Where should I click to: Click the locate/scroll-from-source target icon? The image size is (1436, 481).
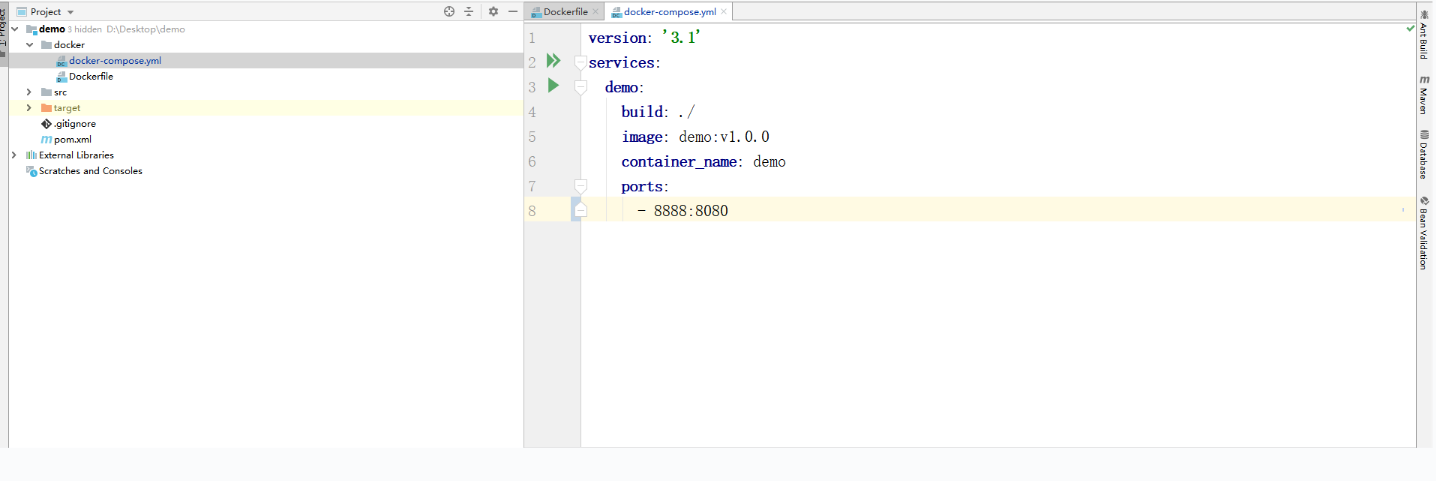[x=449, y=12]
